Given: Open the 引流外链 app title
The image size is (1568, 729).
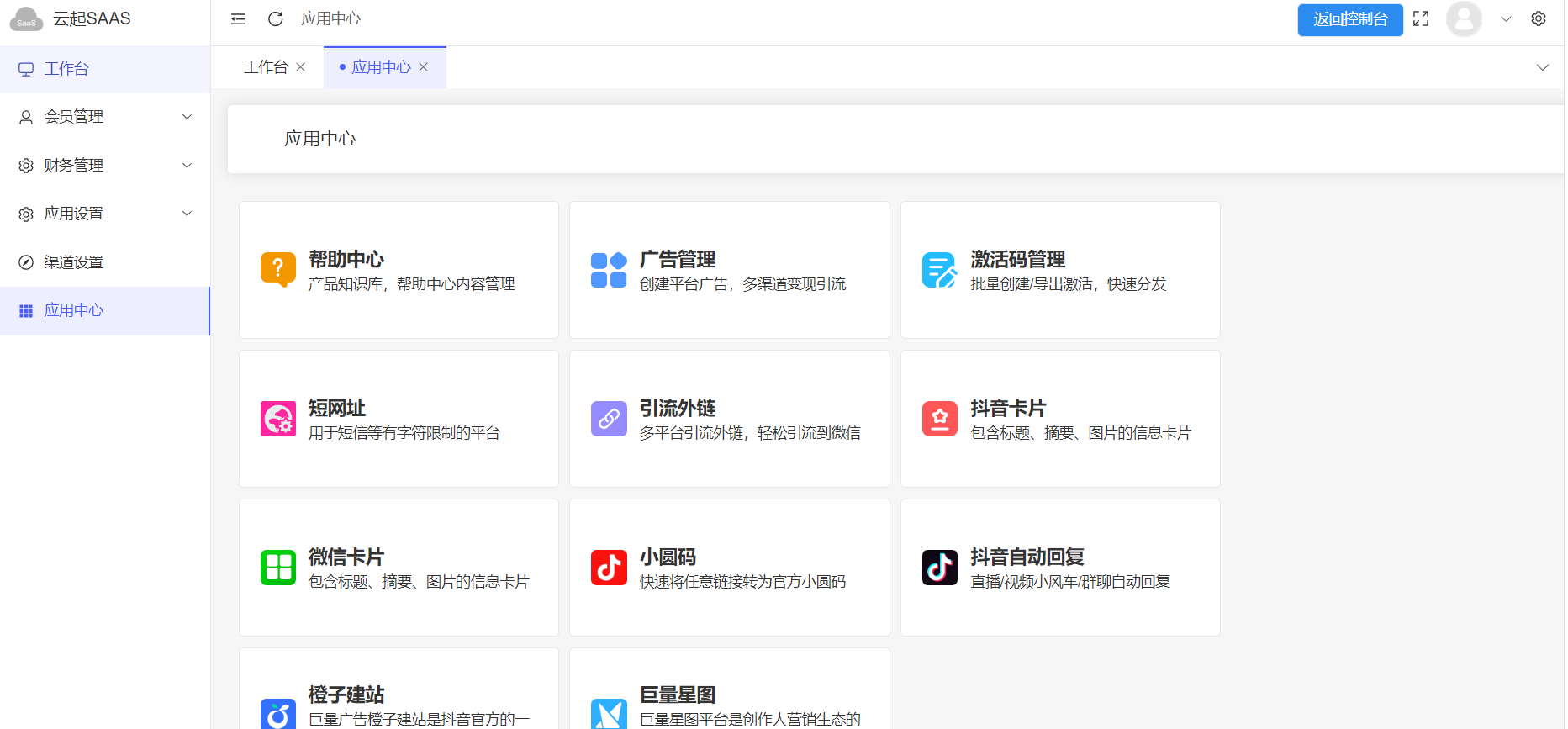Looking at the screenshot, I should point(678,408).
